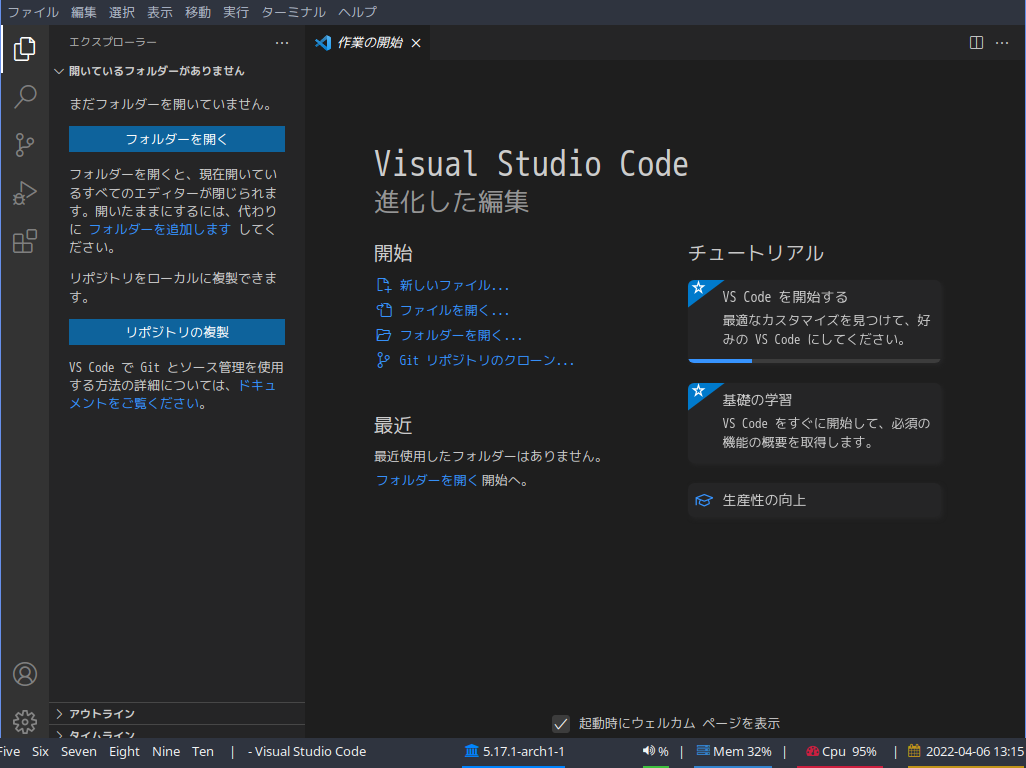Open the Extensions view icon
The height and width of the screenshot is (768, 1026).
coord(25,241)
